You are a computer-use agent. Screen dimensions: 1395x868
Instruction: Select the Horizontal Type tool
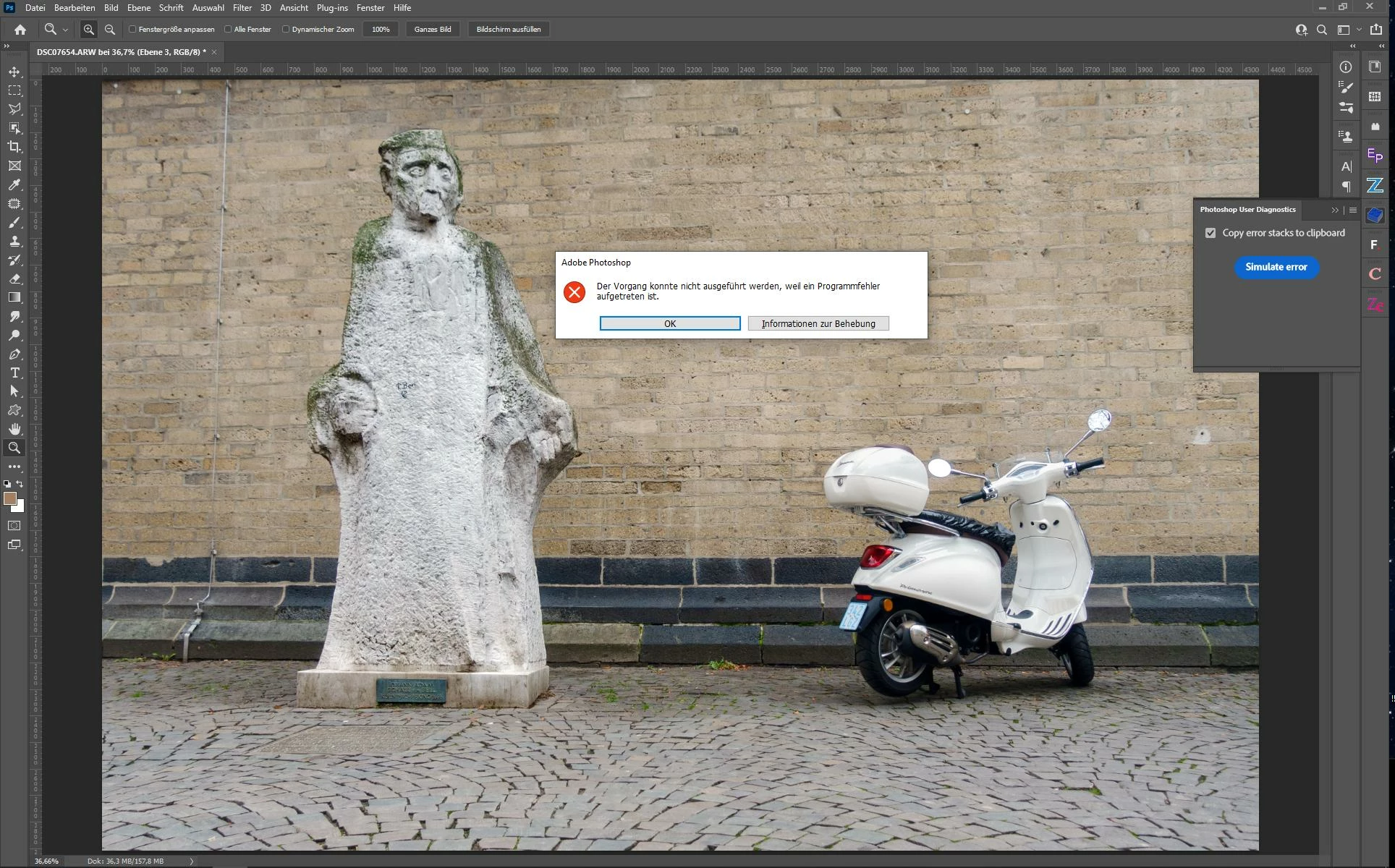tap(14, 373)
